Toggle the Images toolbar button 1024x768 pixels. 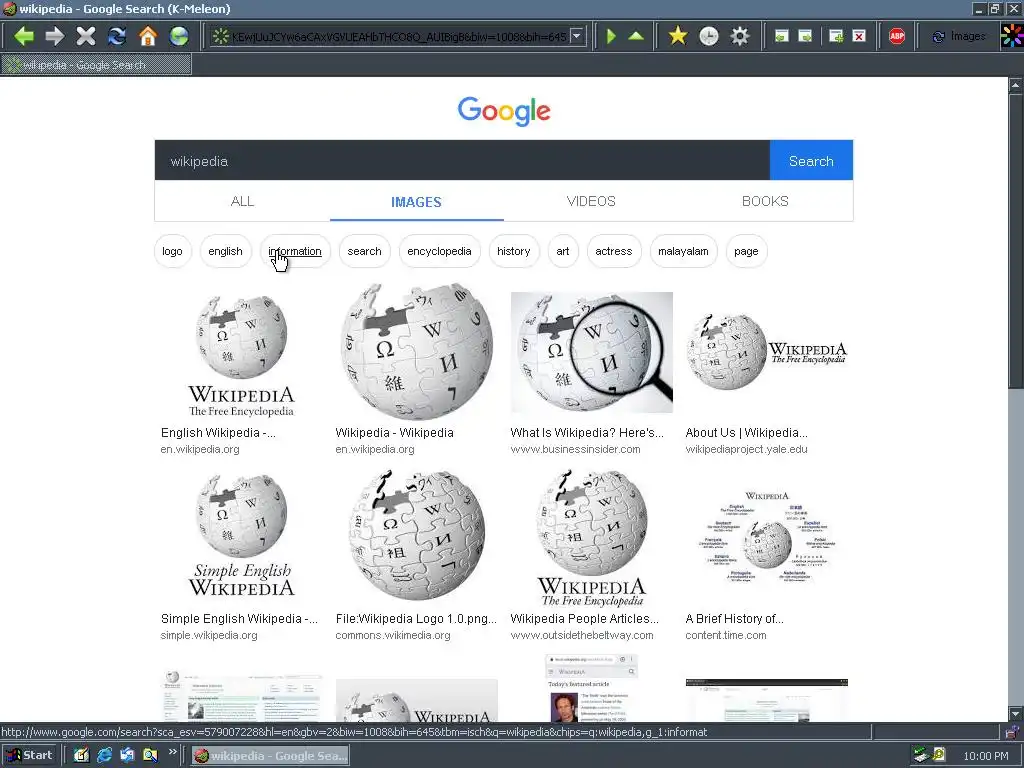tap(959, 36)
